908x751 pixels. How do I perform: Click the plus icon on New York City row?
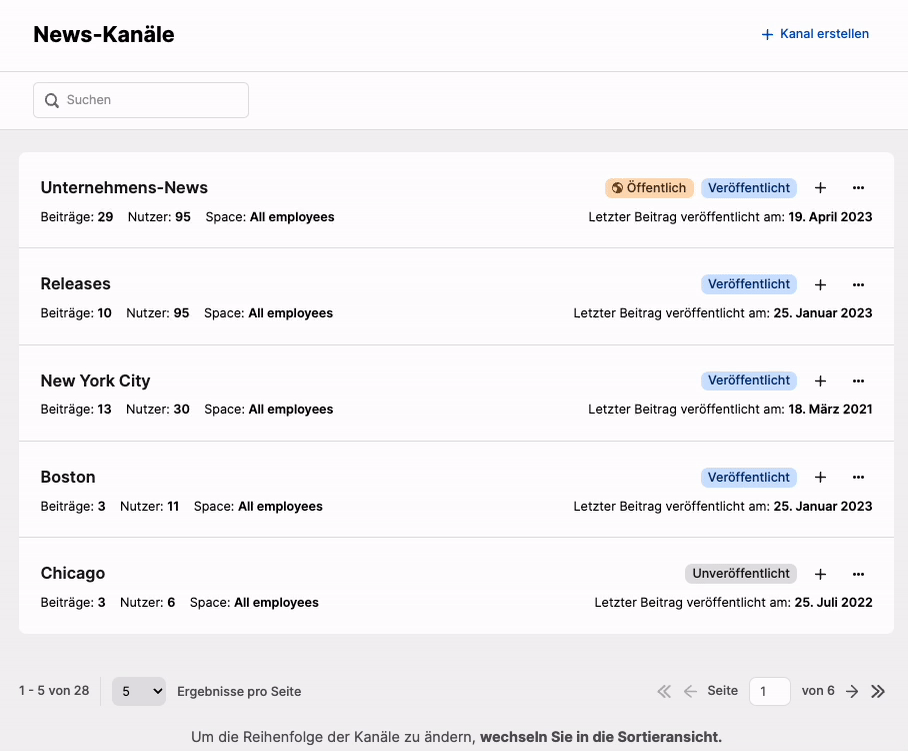(820, 380)
